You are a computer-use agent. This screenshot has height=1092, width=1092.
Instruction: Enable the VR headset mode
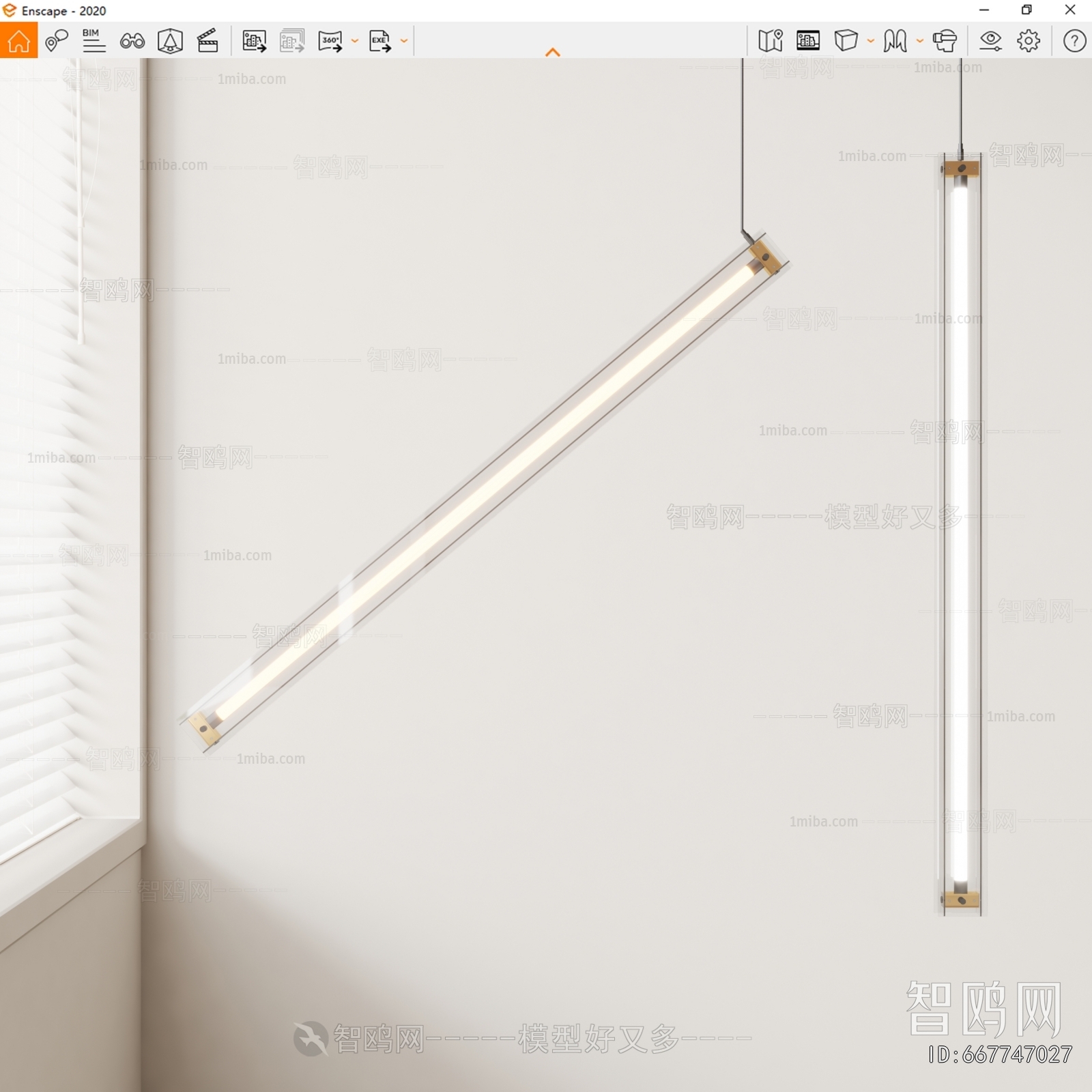click(x=945, y=41)
